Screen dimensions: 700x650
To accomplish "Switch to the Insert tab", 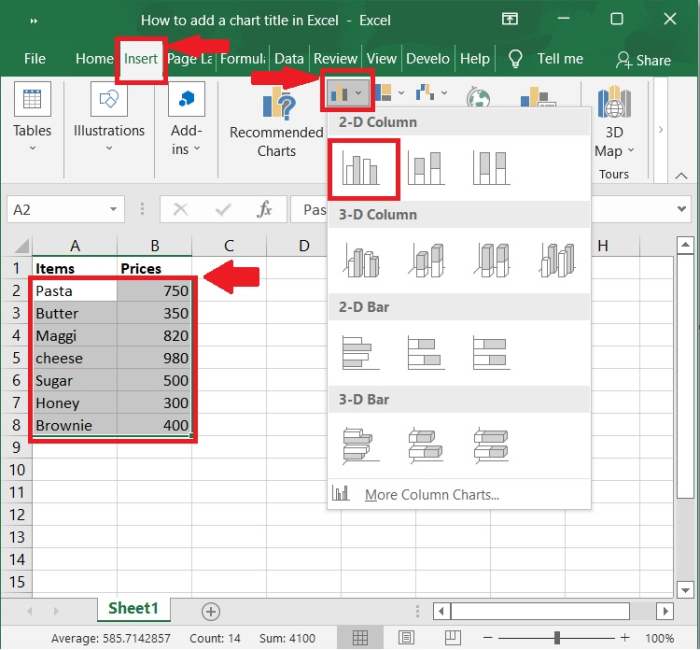I will 141,58.
